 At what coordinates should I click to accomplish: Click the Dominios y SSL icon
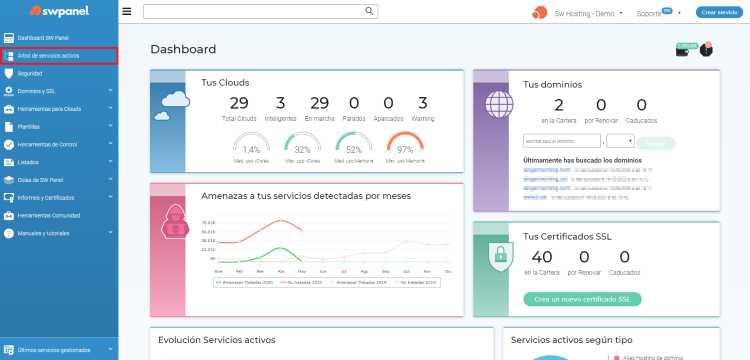9,91
